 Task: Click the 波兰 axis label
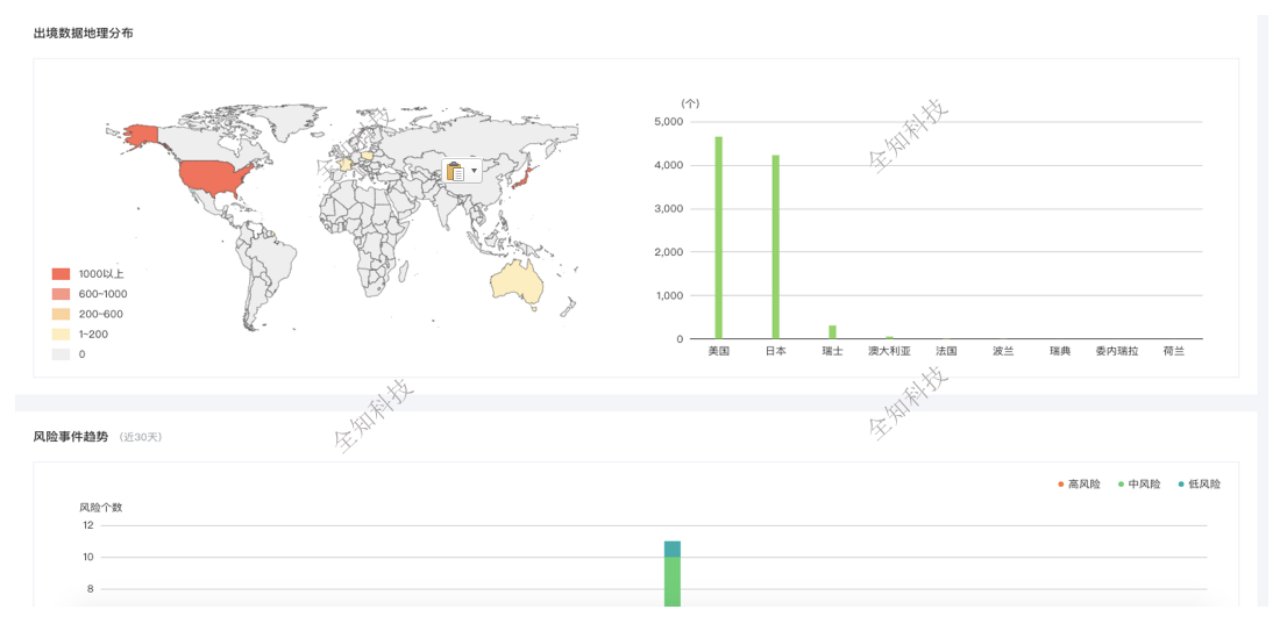[x=1003, y=352]
